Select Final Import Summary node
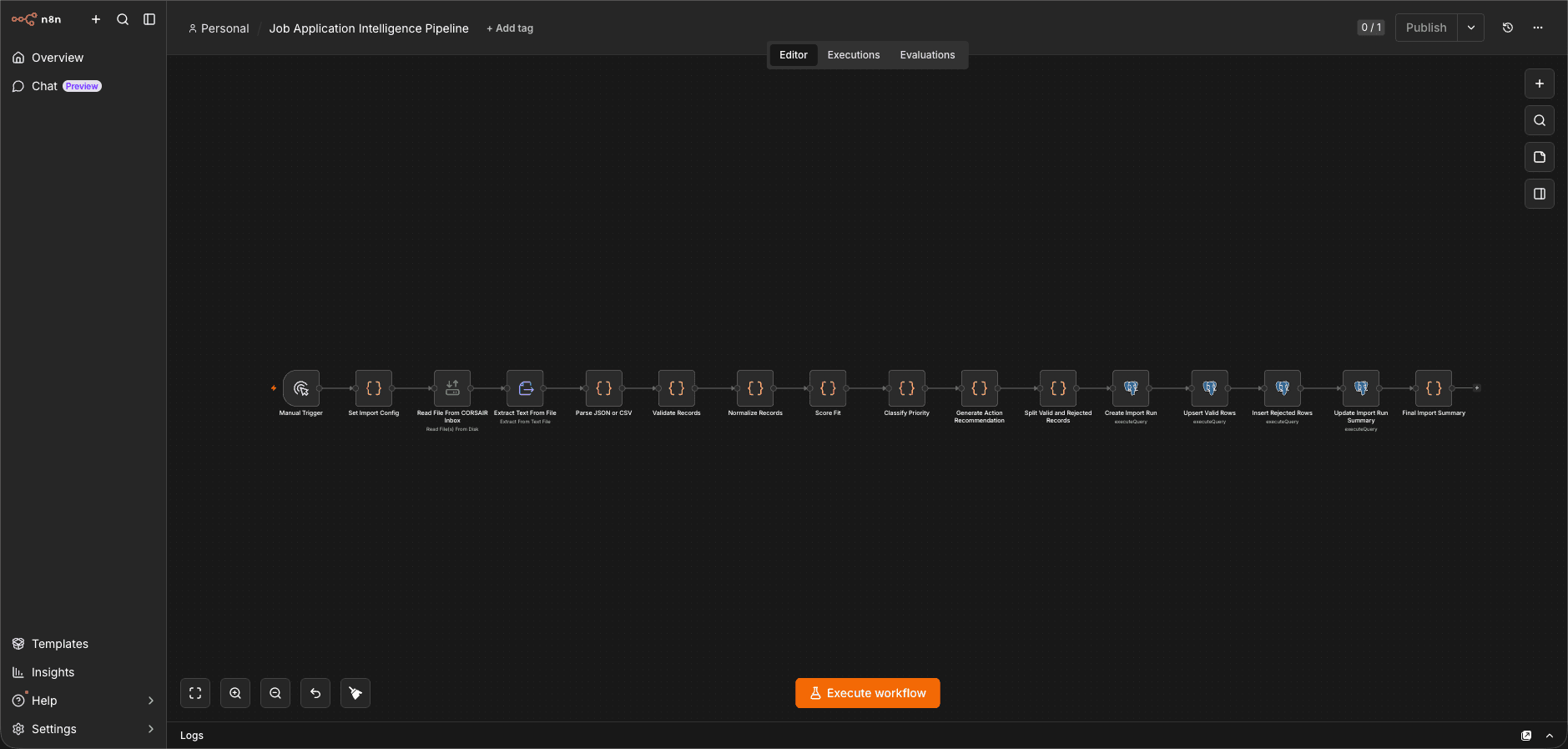Screen dimensions: 1568x749 click(1434, 388)
